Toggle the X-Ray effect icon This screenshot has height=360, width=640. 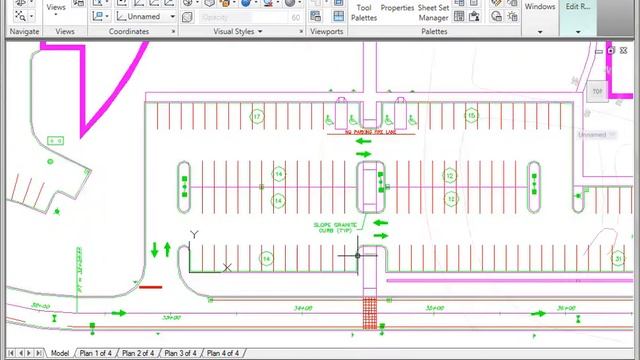(x=187, y=17)
